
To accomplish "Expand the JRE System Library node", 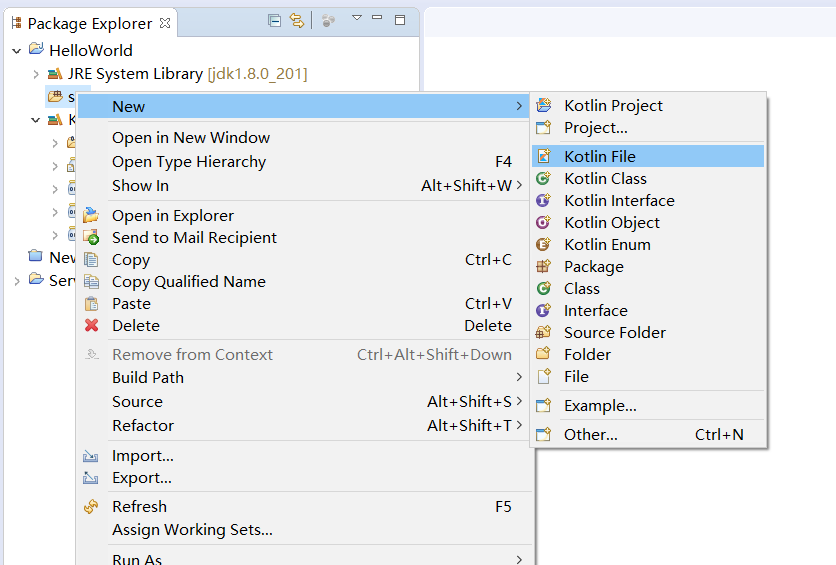I will coord(36,74).
